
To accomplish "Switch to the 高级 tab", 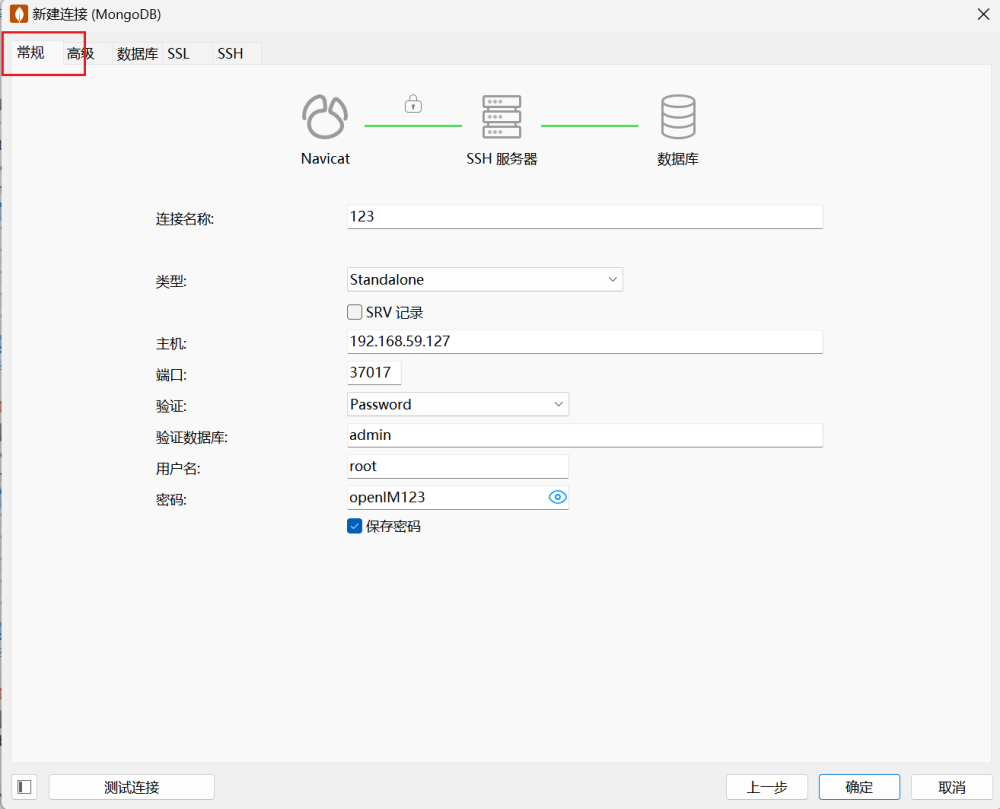I will 81,54.
